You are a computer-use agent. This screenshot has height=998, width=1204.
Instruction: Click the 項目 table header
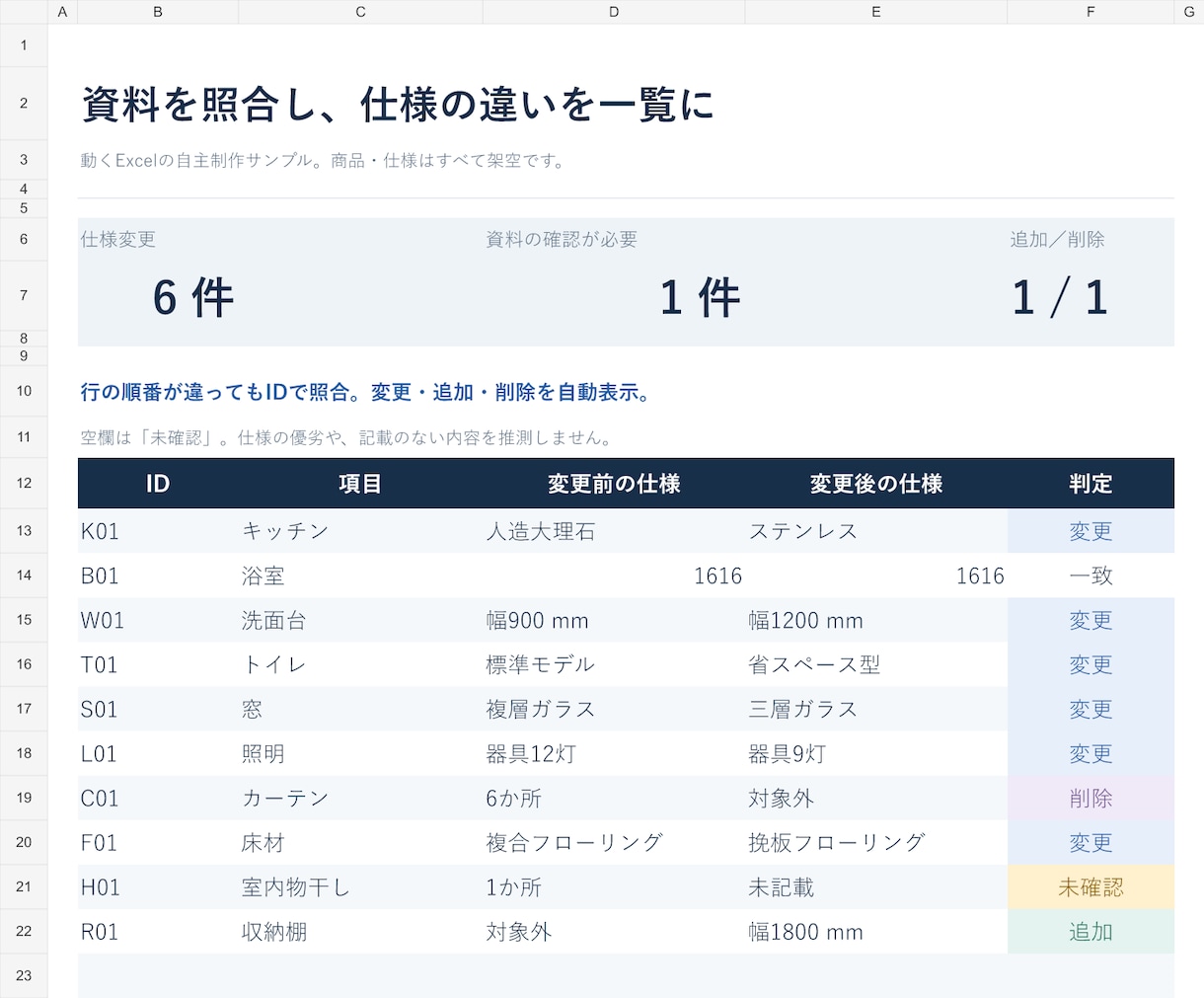[x=360, y=484]
